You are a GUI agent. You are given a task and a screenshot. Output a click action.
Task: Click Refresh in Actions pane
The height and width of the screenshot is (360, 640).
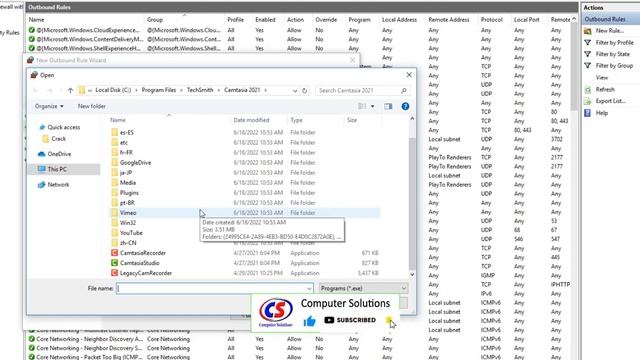[x=604, y=89]
